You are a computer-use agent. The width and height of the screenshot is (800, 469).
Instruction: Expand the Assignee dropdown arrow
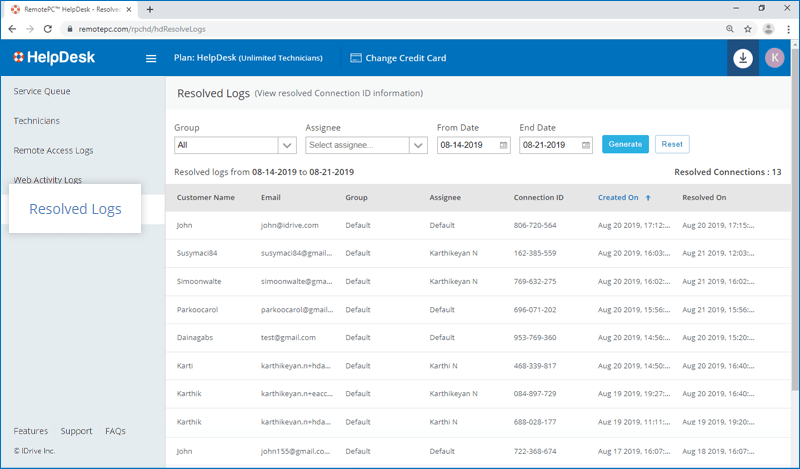(418, 145)
